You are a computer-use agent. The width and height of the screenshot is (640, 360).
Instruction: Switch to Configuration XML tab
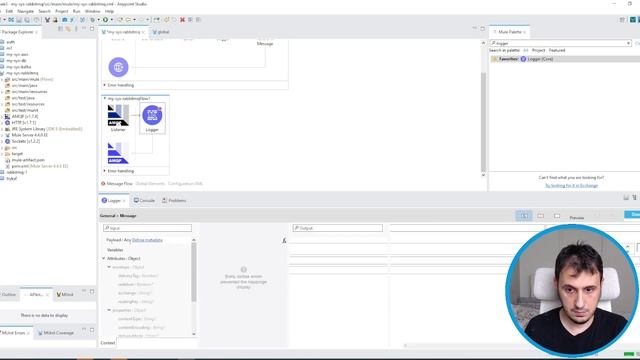[185, 184]
